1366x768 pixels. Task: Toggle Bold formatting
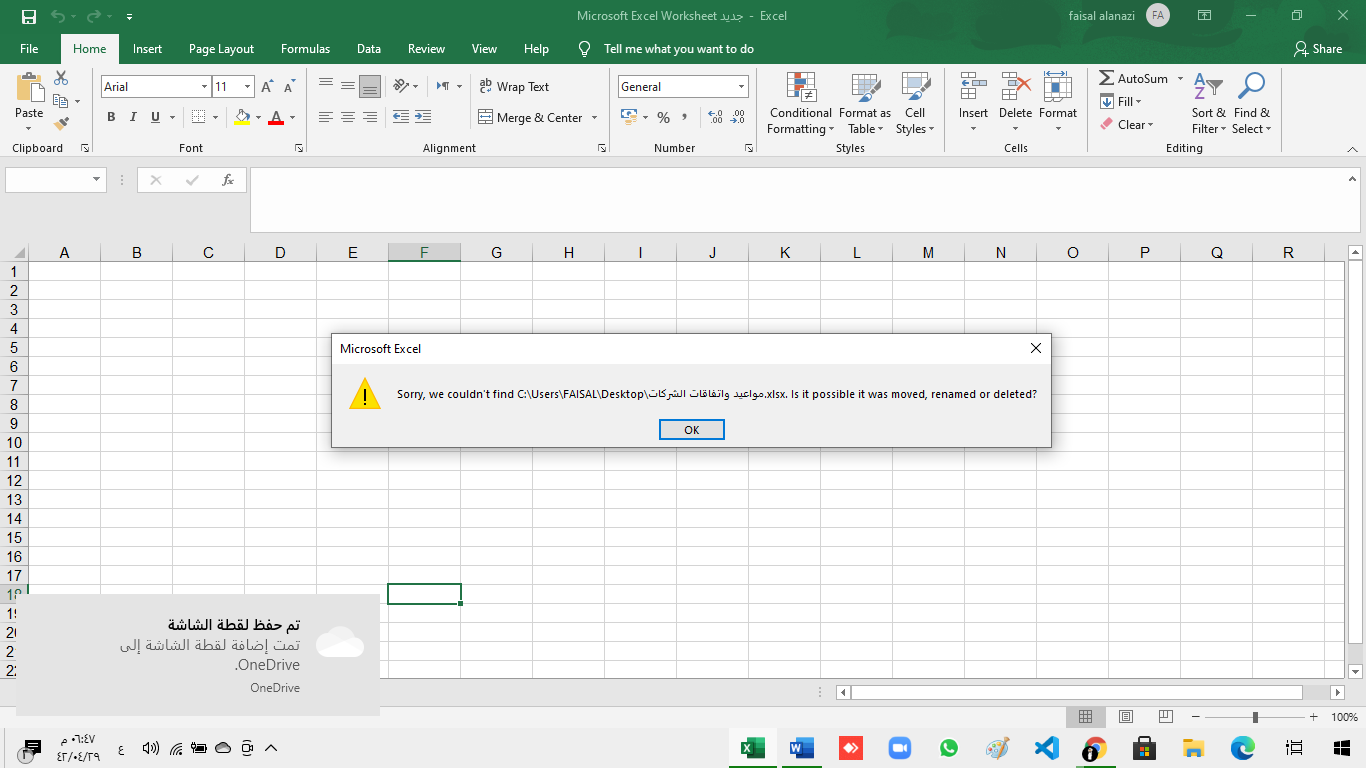(x=111, y=117)
